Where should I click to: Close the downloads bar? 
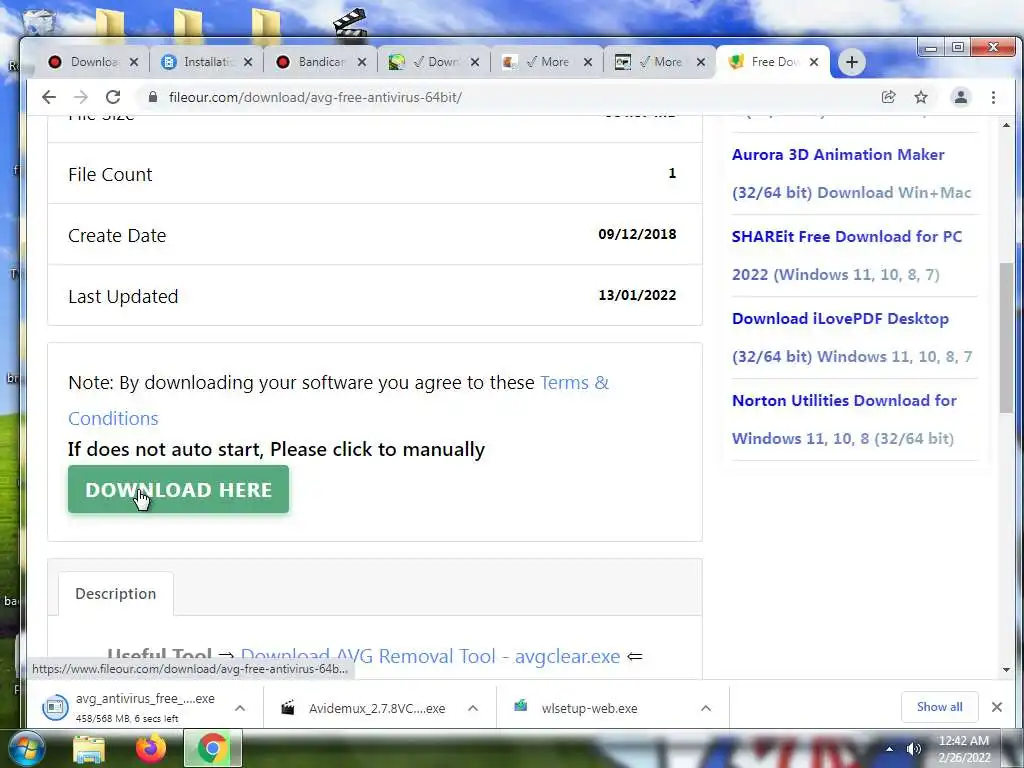pyautogui.click(x=997, y=707)
